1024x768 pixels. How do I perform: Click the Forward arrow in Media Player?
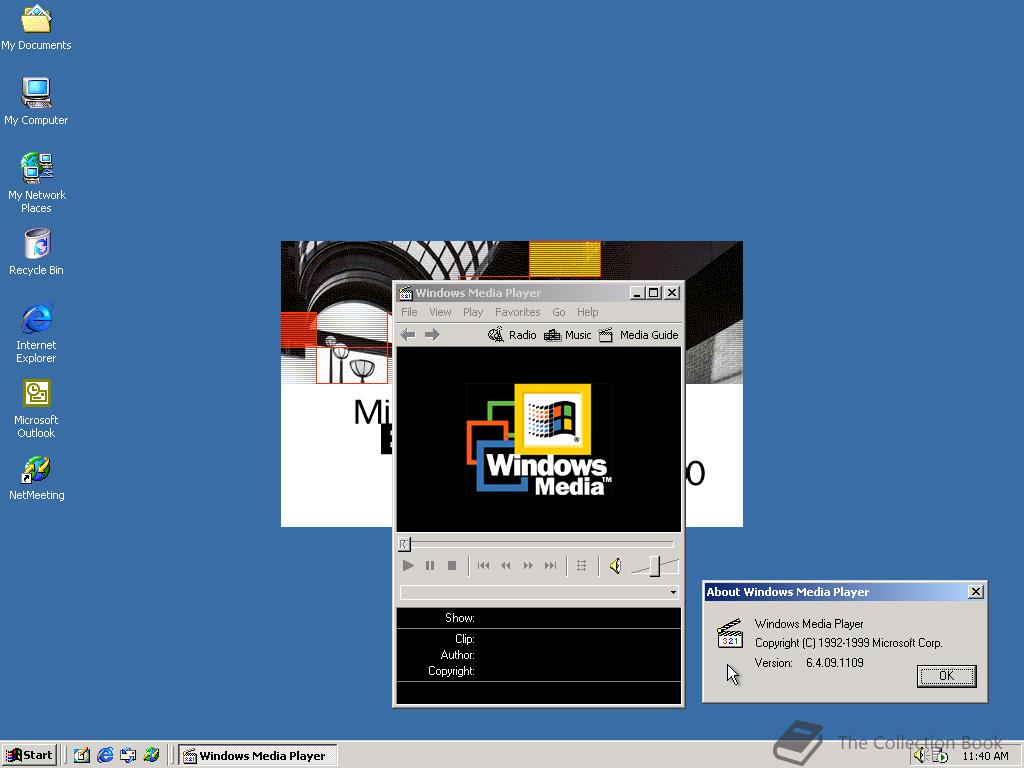tap(432, 335)
